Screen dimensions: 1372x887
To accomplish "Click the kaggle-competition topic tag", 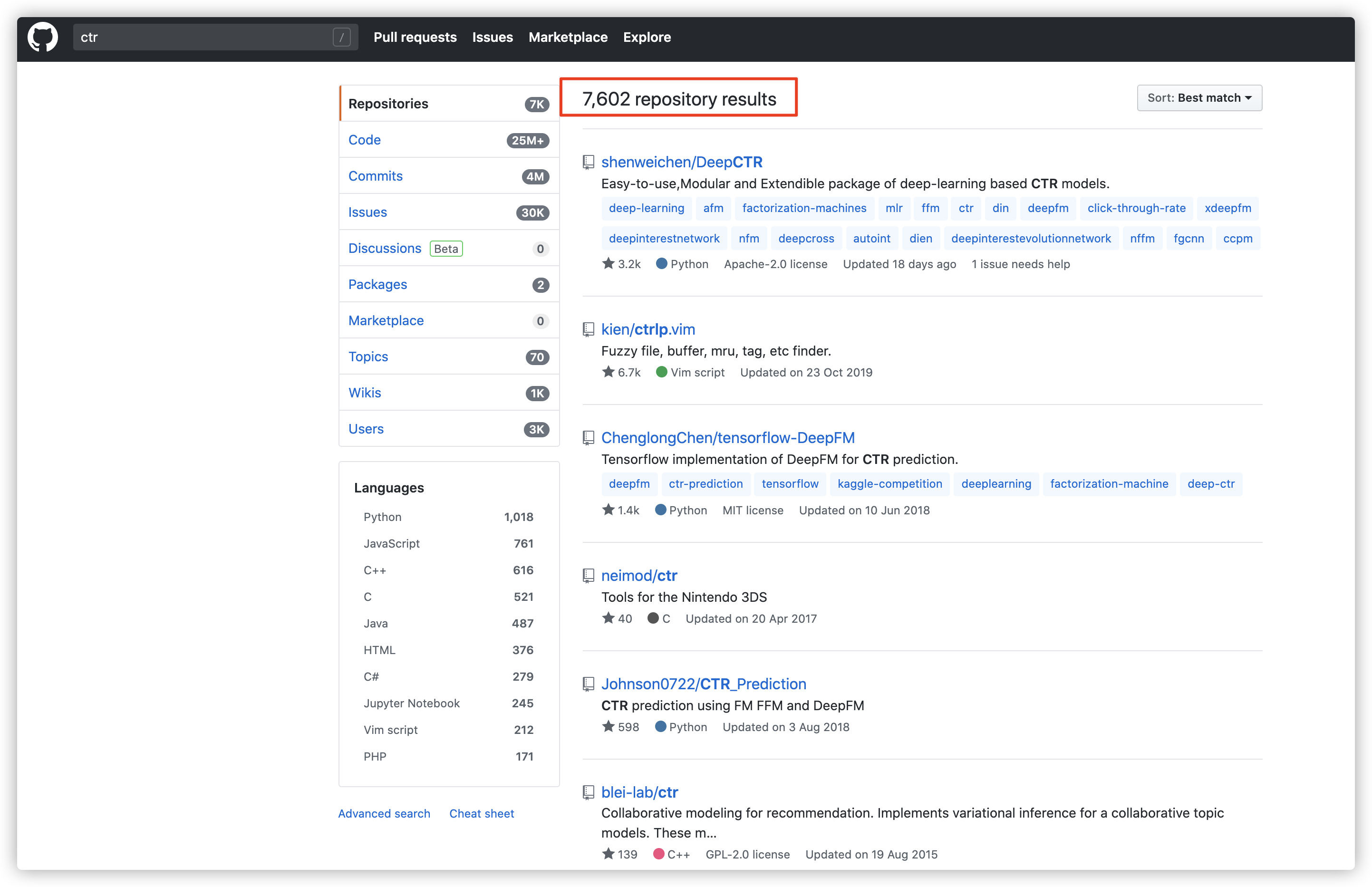I will tap(889, 484).
